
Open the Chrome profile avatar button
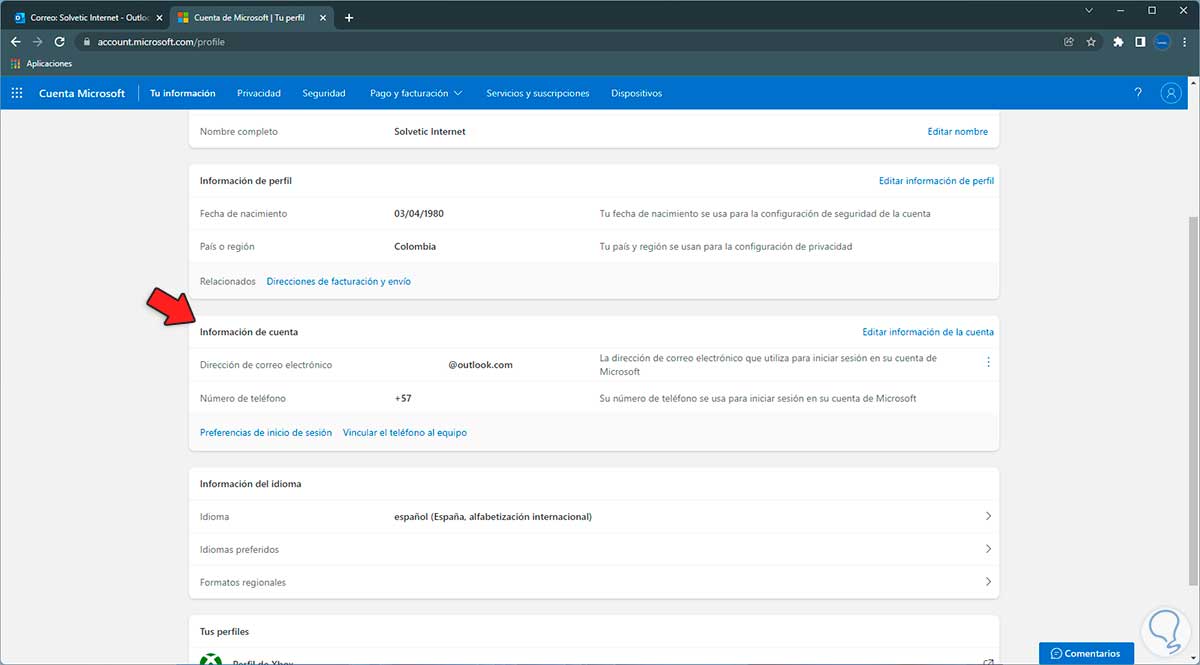1162,42
